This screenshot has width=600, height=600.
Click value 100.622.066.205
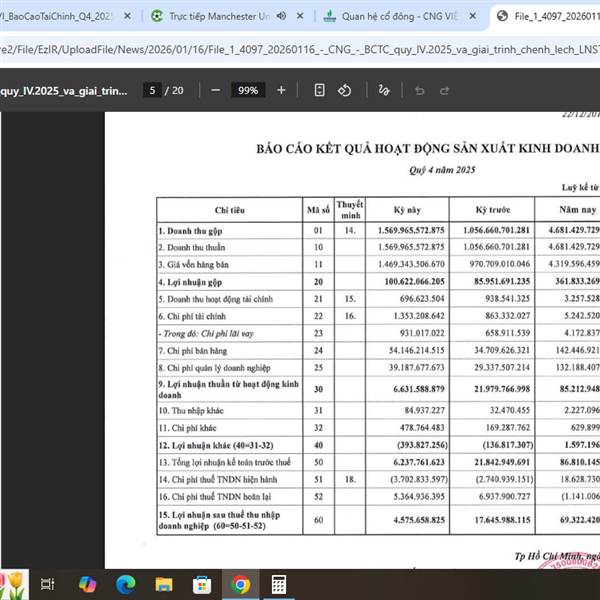pos(414,282)
